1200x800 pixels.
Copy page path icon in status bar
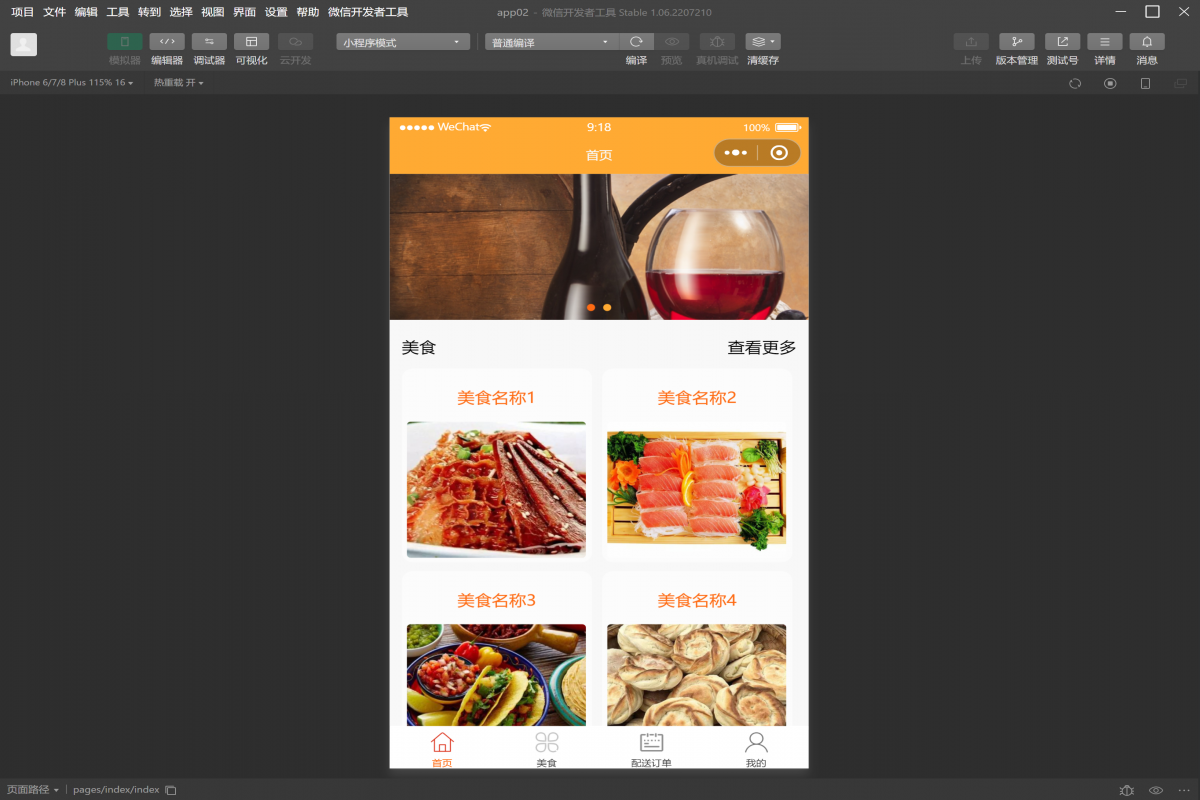pyautogui.click(x=171, y=790)
